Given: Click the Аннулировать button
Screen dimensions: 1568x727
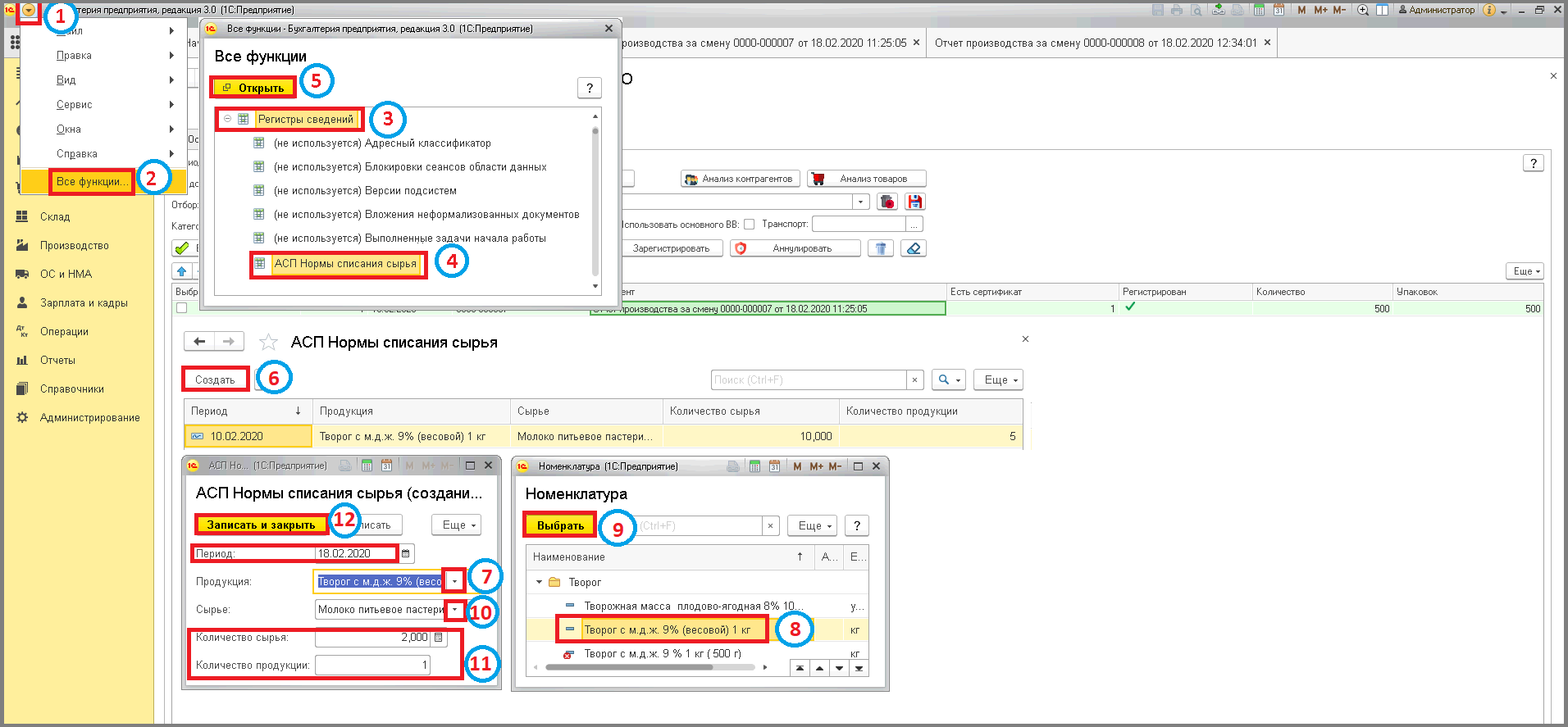Looking at the screenshot, I should [795, 248].
